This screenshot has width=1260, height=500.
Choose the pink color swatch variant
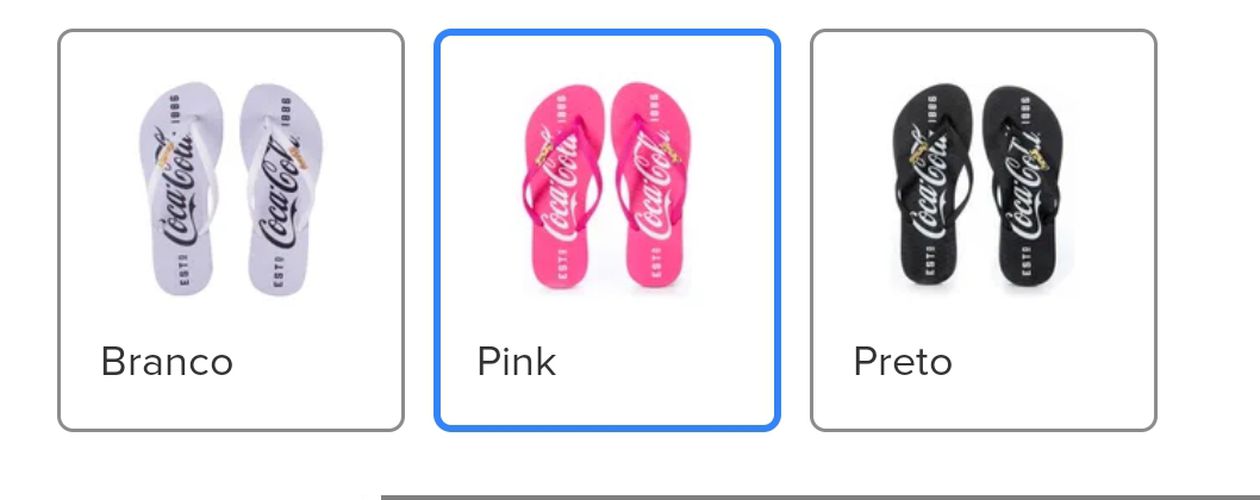(607, 230)
